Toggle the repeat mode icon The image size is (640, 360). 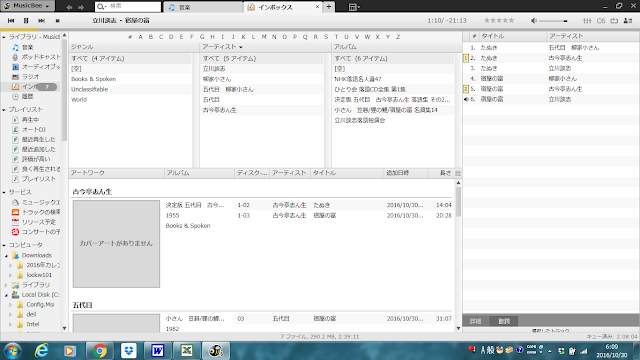click(614, 20)
